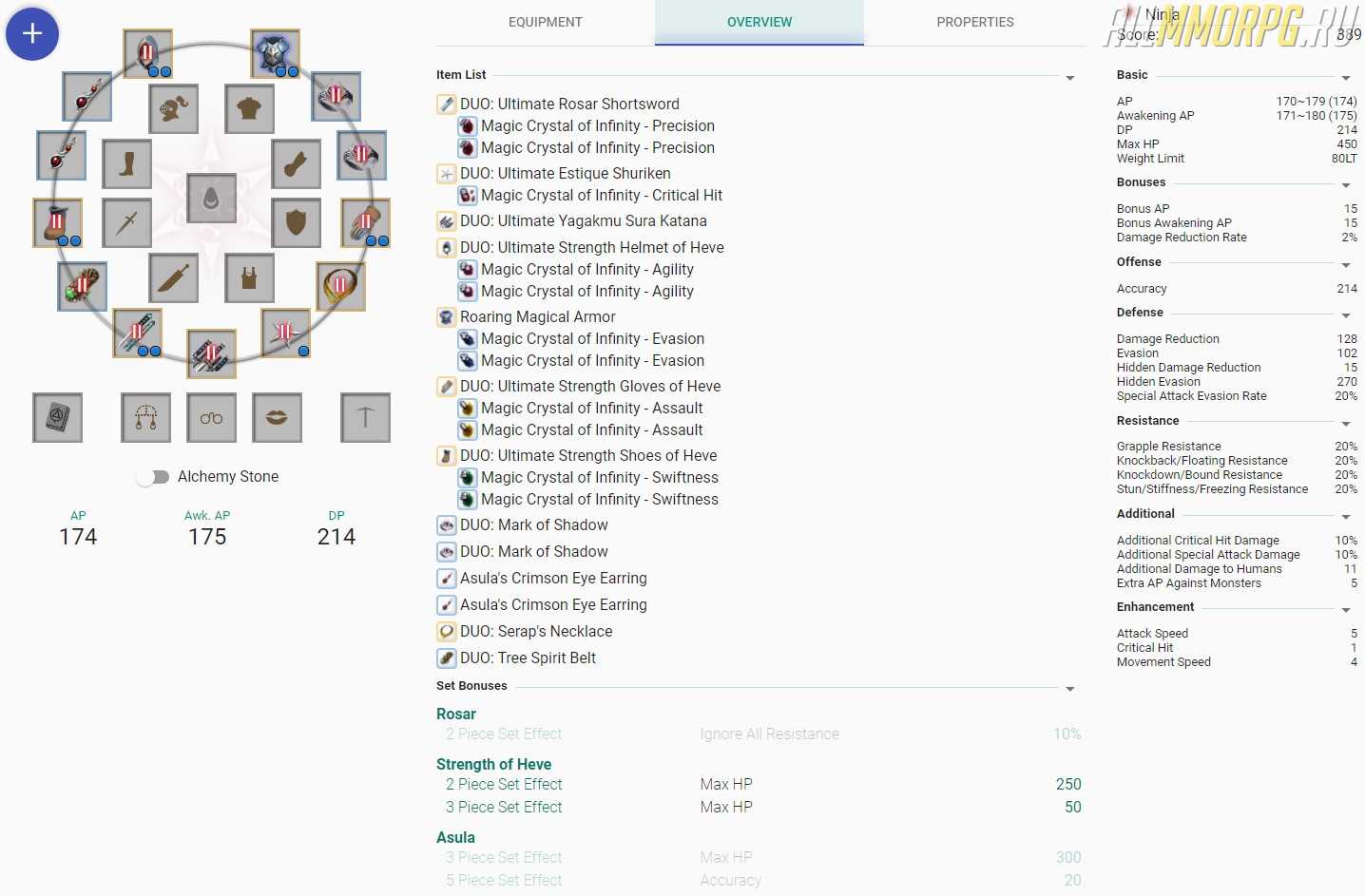This screenshot has height=896, width=1365.
Task: Click the Extra AP Against Monsters row
Action: click(x=1237, y=583)
